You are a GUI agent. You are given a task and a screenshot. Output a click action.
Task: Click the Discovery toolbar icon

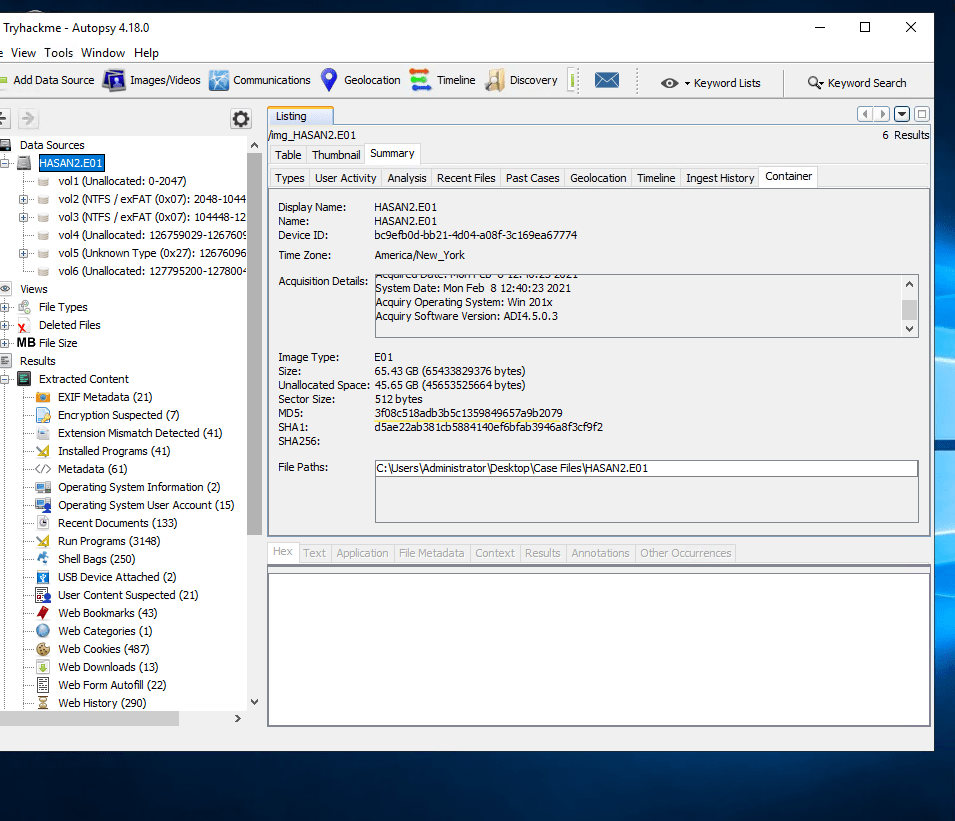click(x=521, y=81)
